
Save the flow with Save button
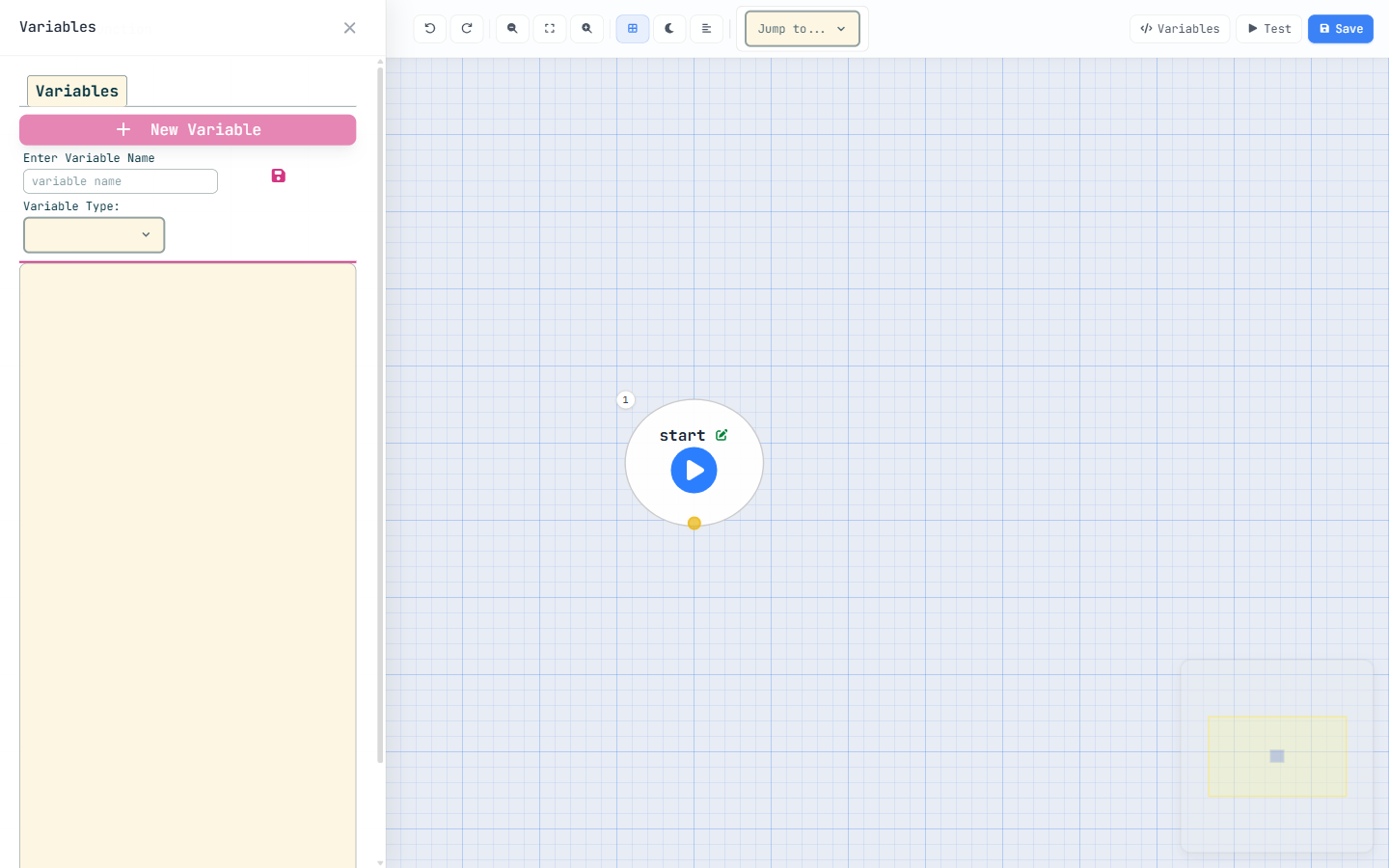[x=1341, y=29]
